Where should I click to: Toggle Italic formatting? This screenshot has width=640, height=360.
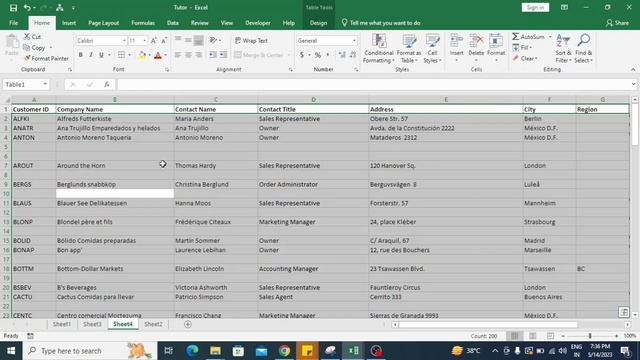(91, 55)
